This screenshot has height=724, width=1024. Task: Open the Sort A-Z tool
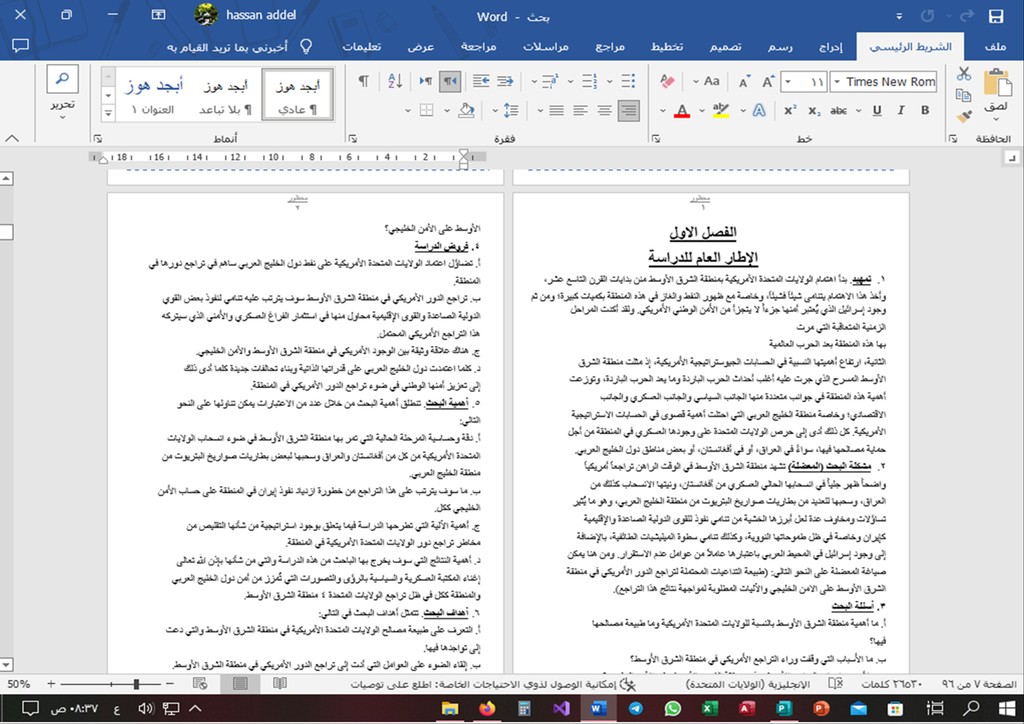click(x=395, y=82)
